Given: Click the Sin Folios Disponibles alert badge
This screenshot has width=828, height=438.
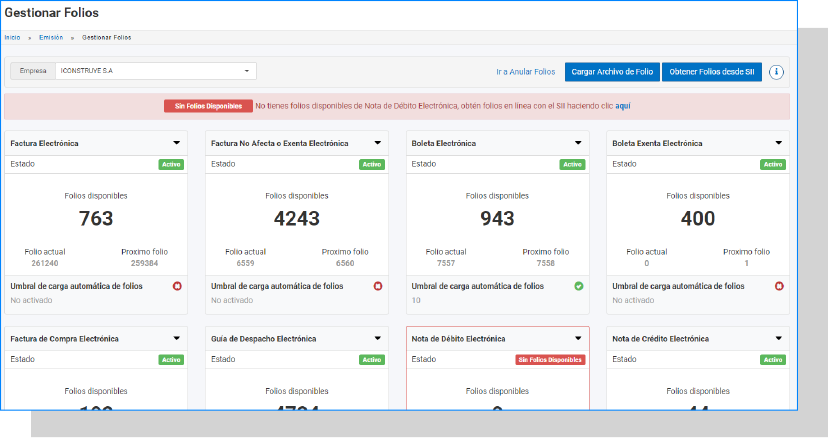Looking at the screenshot, I should click(x=208, y=106).
